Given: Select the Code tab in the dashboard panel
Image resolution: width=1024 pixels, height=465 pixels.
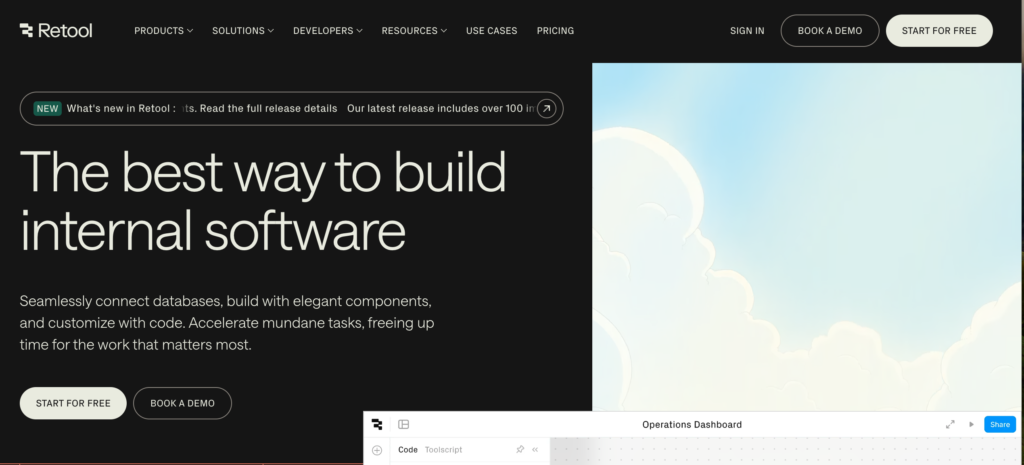Looking at the screenshot, I should click(408, 449).
